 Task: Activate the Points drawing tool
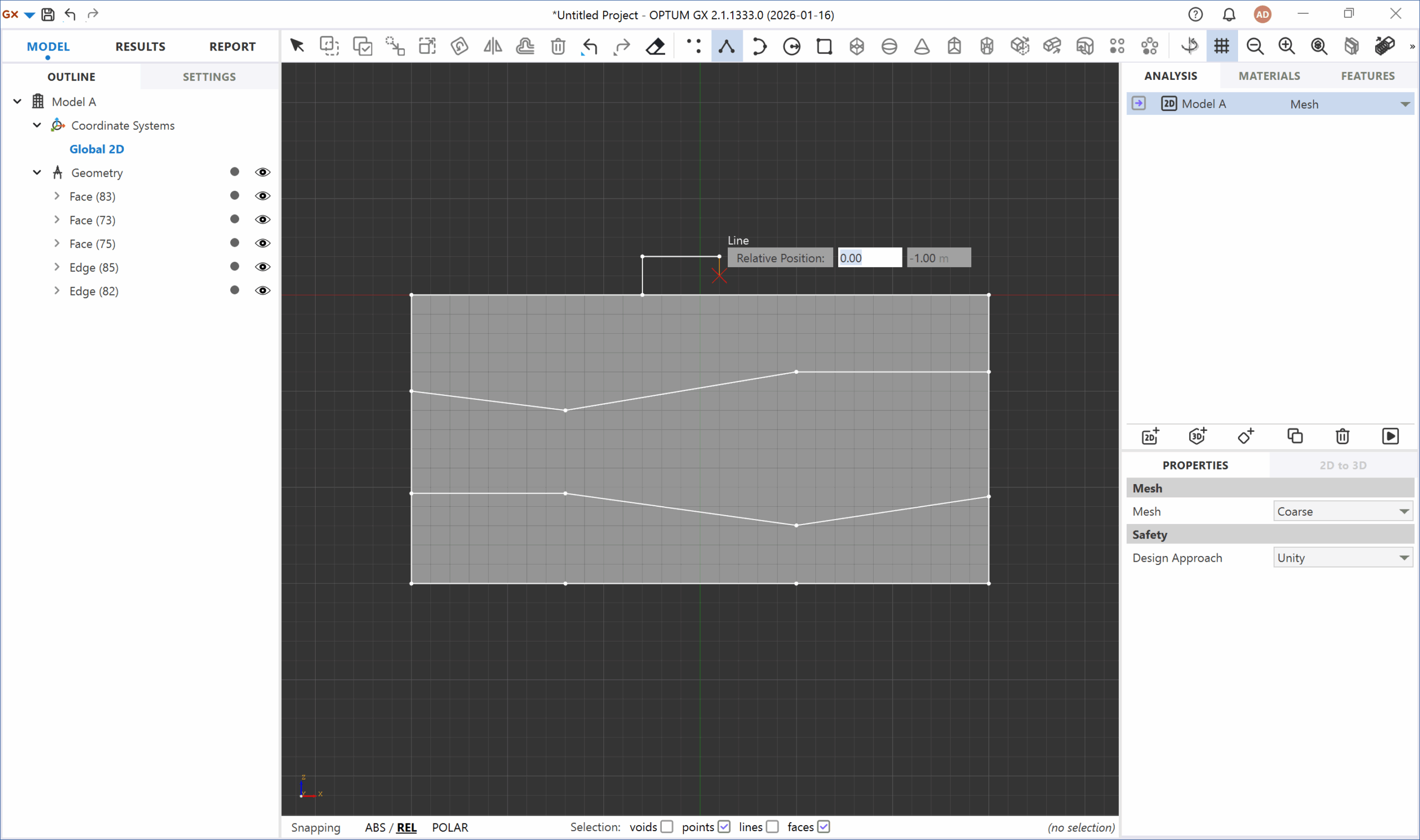(x=693, y=46)
